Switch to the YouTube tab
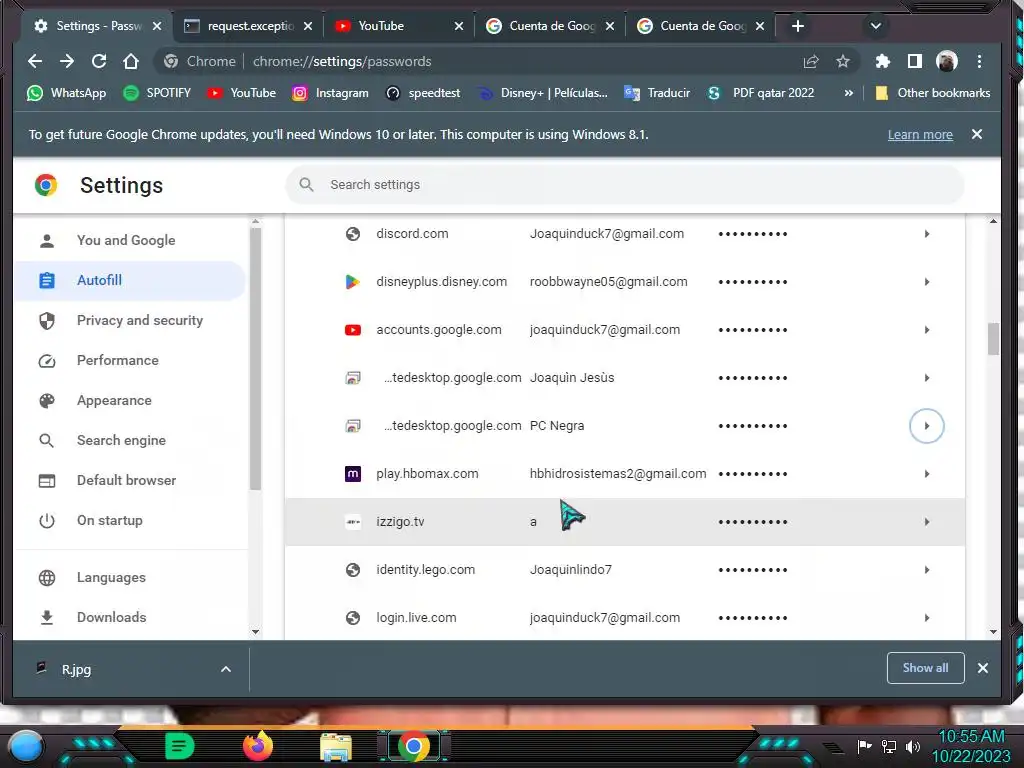1024x768 pixels. click(398, 26)
